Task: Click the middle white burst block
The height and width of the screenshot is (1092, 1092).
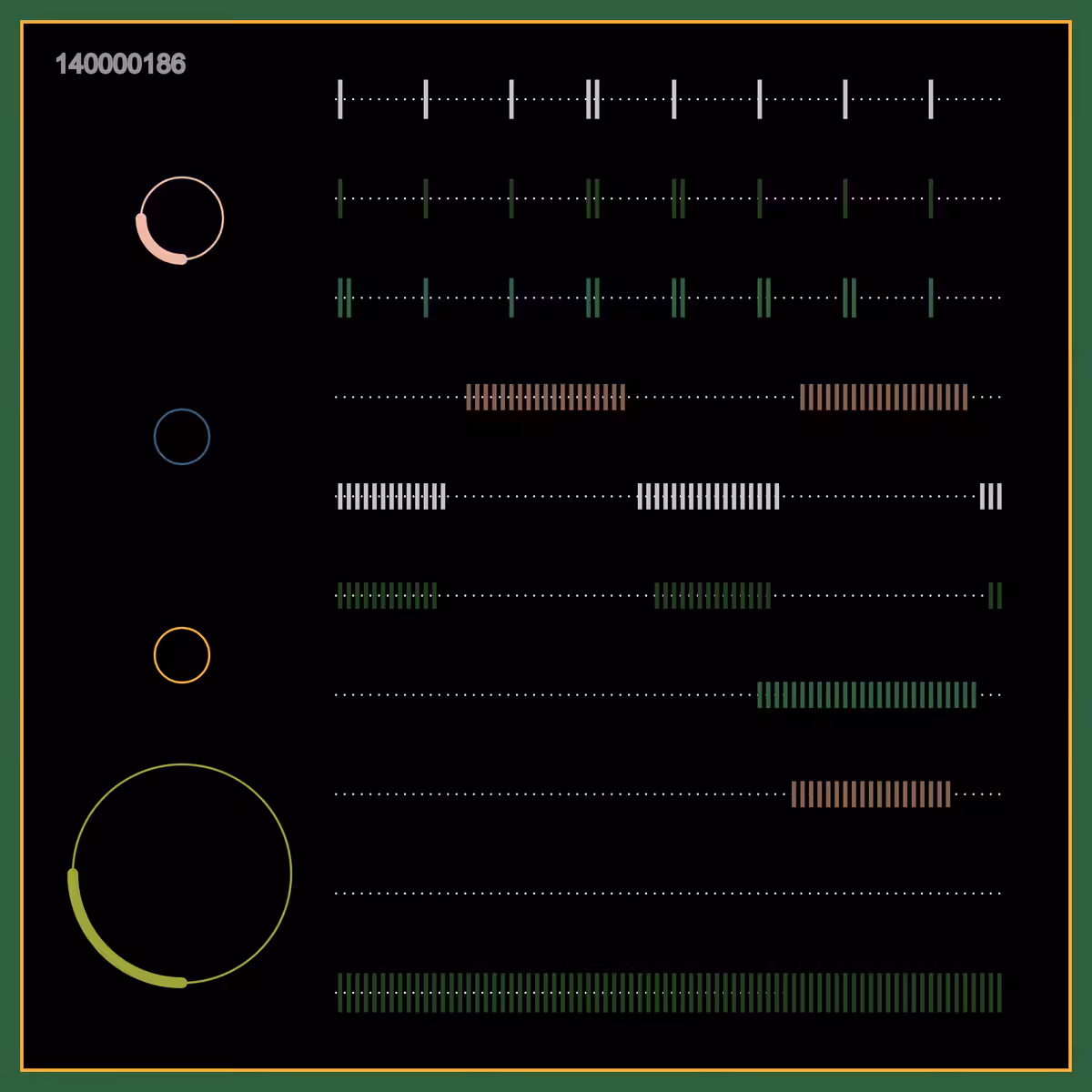Action: point(709,497)
